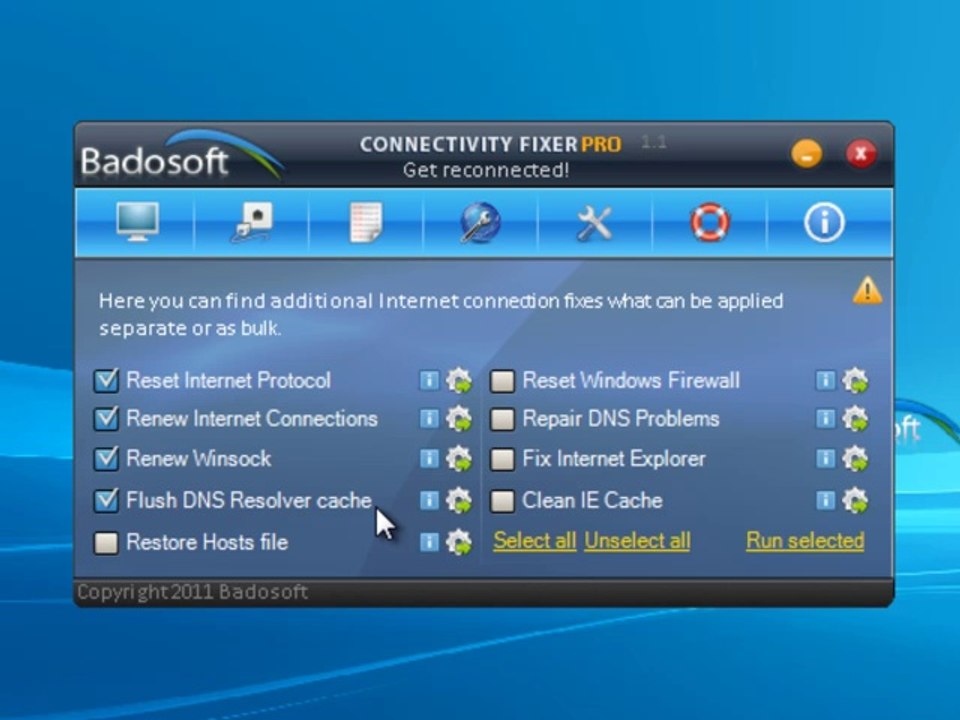The image size is (960, 720).
Task: Run the Renew Internet Connections gear icon
Action: click(459, 419)
